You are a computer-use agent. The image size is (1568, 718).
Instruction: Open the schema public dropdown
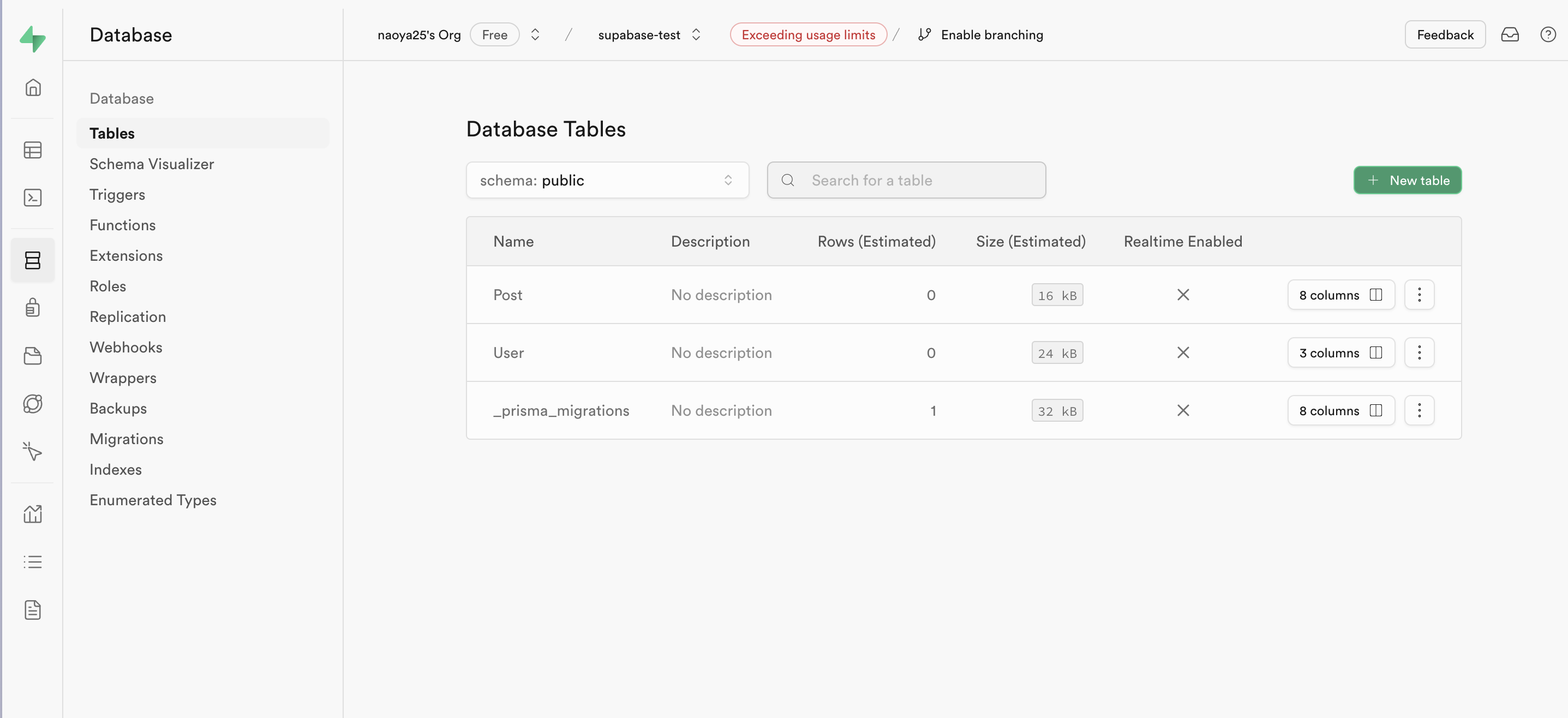click(x=607, y=180)
